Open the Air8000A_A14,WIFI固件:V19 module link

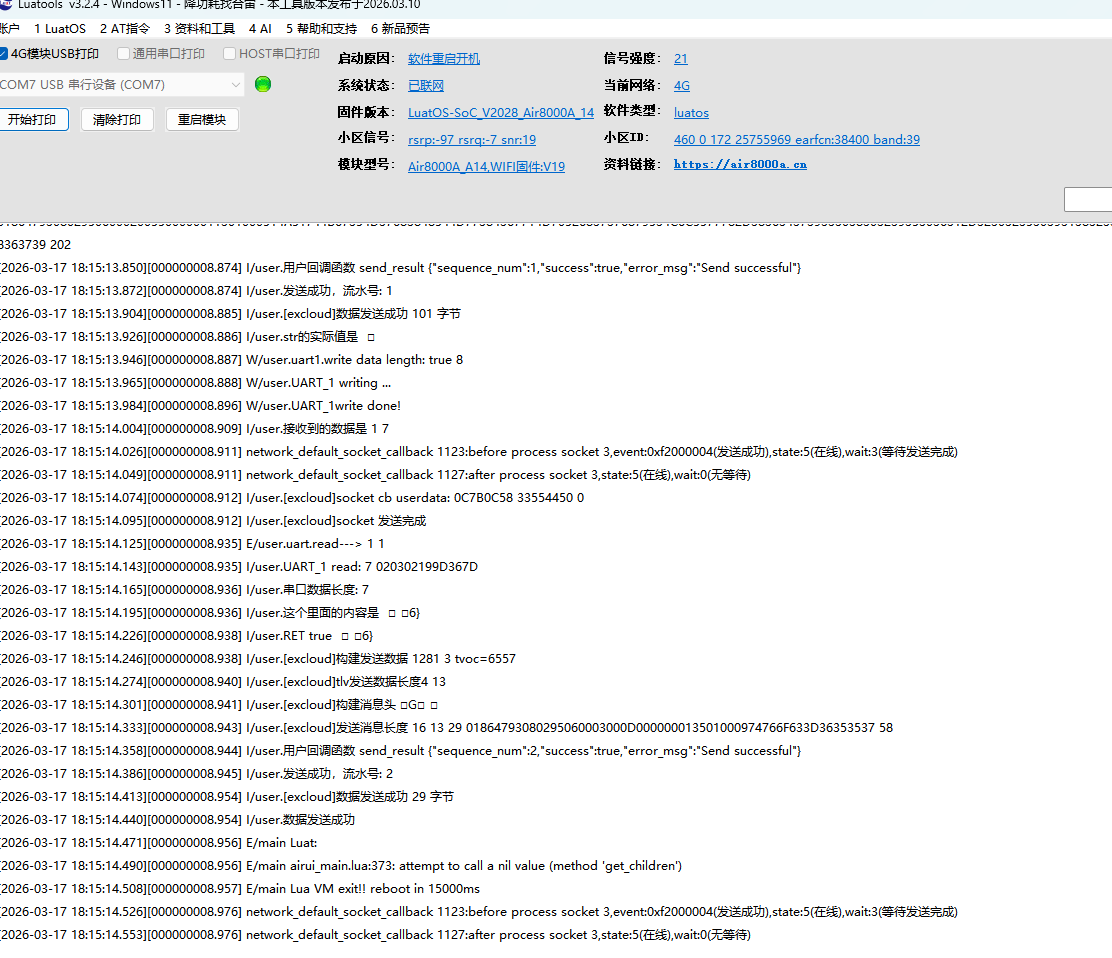coord(486,167)
